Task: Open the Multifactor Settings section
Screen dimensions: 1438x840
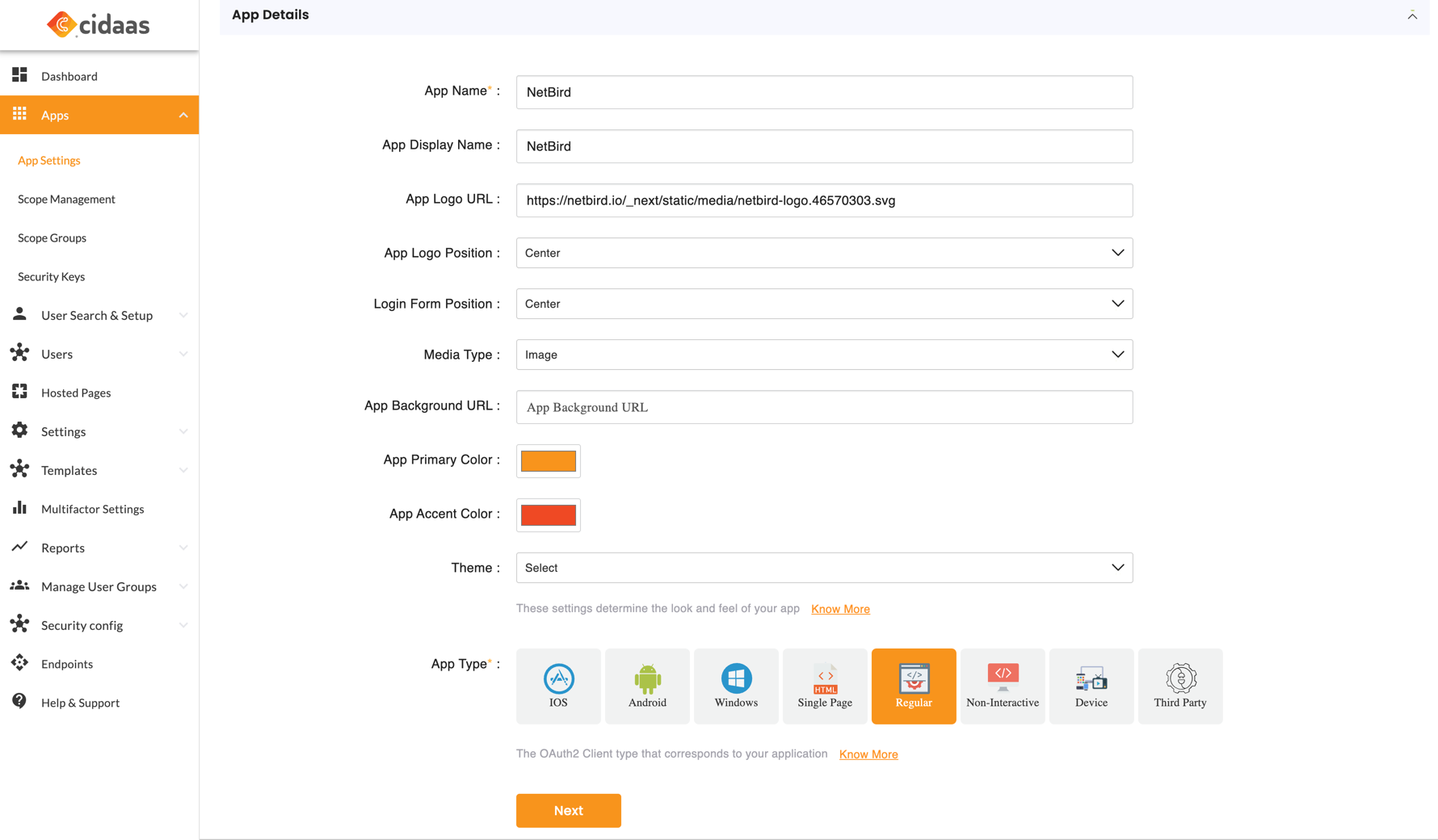Action: pyautogui.click(x=92, y=509)
